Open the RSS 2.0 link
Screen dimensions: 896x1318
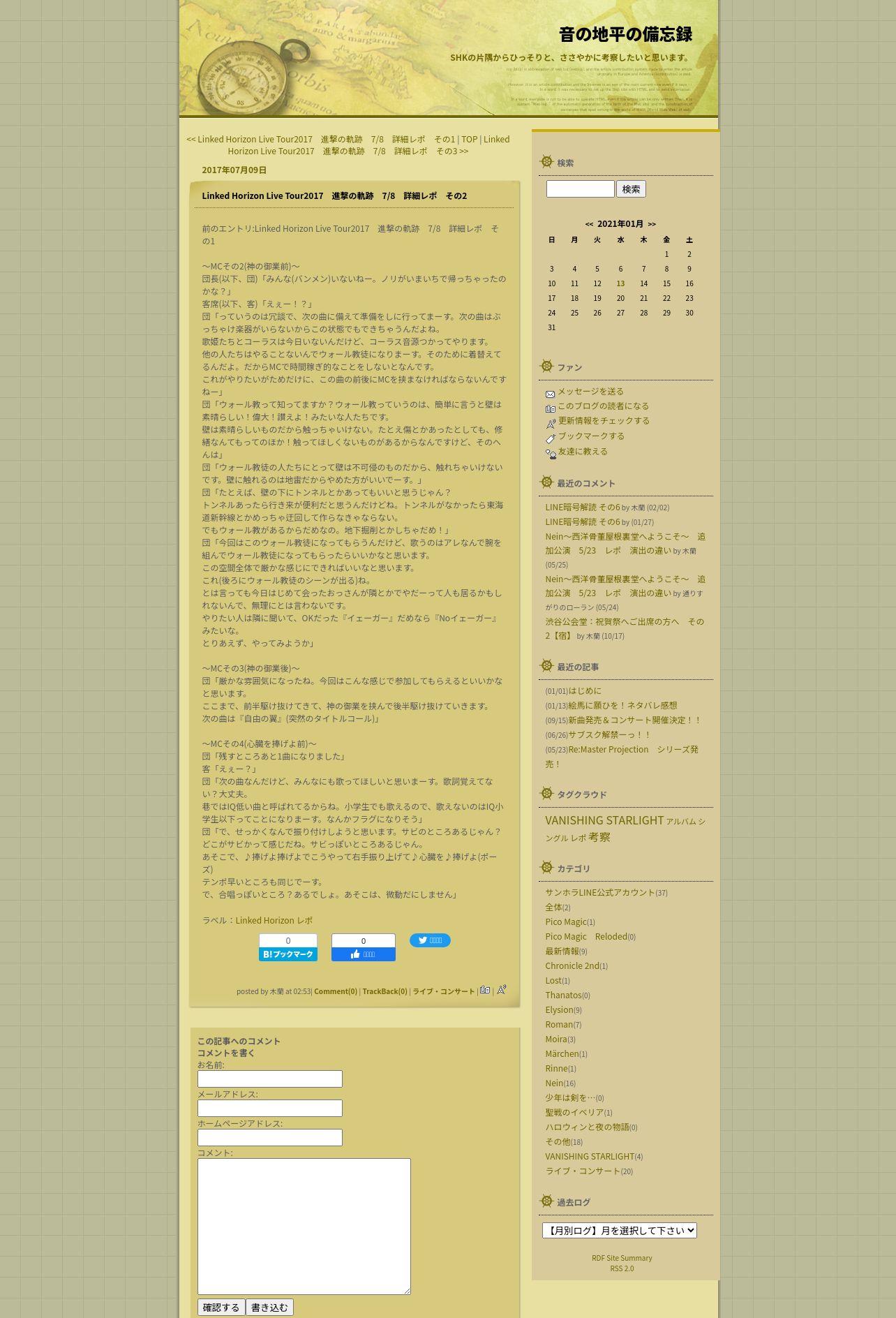622,1268
